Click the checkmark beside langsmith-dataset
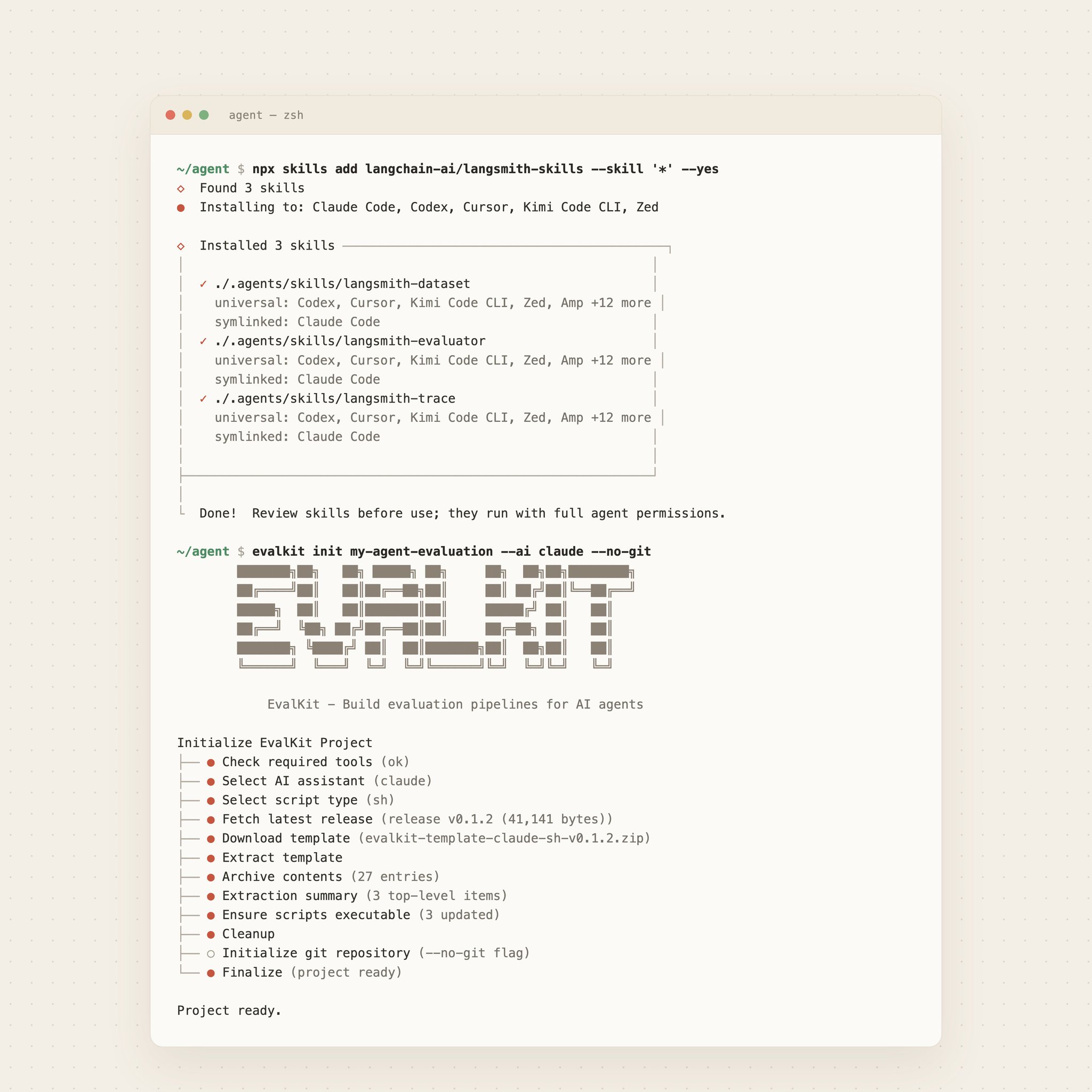 (x=204, y=284)
